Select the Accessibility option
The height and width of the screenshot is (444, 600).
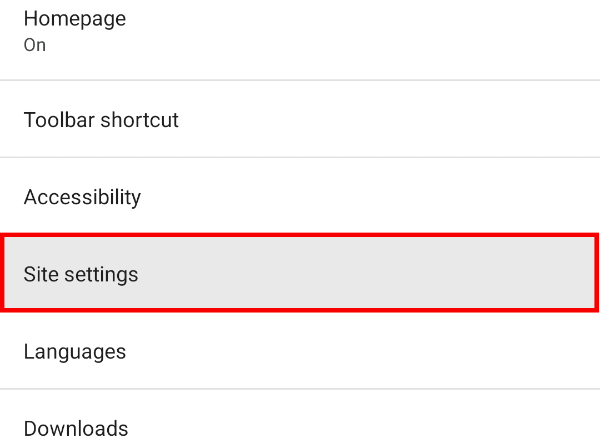[x=300, y=197]
